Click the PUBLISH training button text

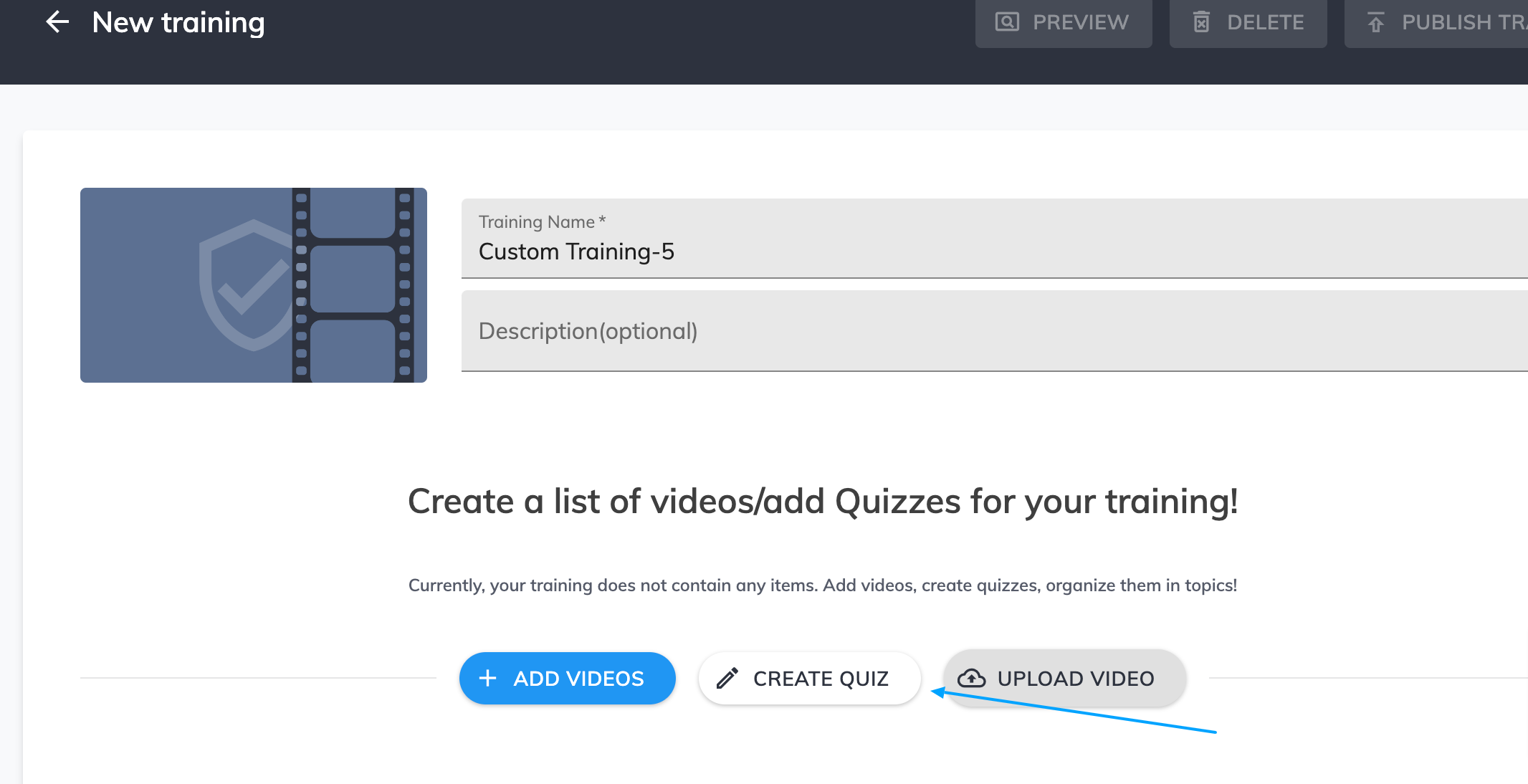[1465, 22]
